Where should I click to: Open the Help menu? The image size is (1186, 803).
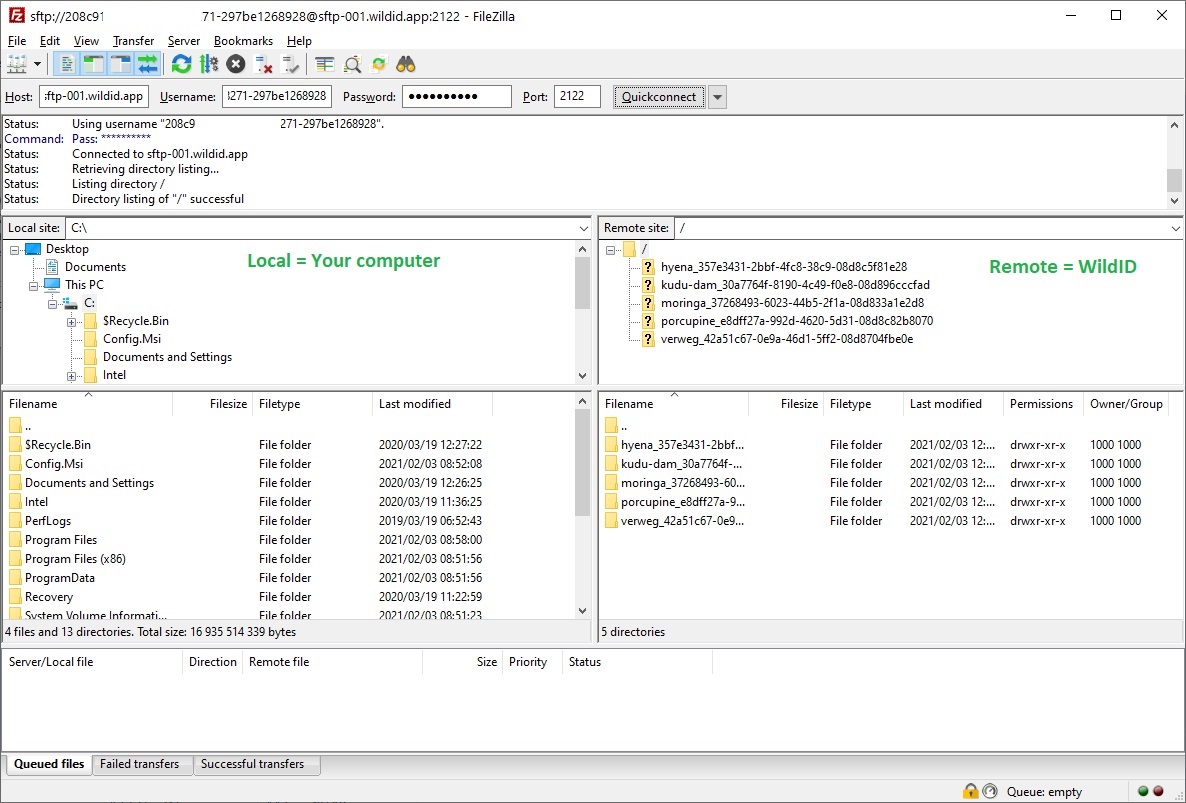click(300, 41)
